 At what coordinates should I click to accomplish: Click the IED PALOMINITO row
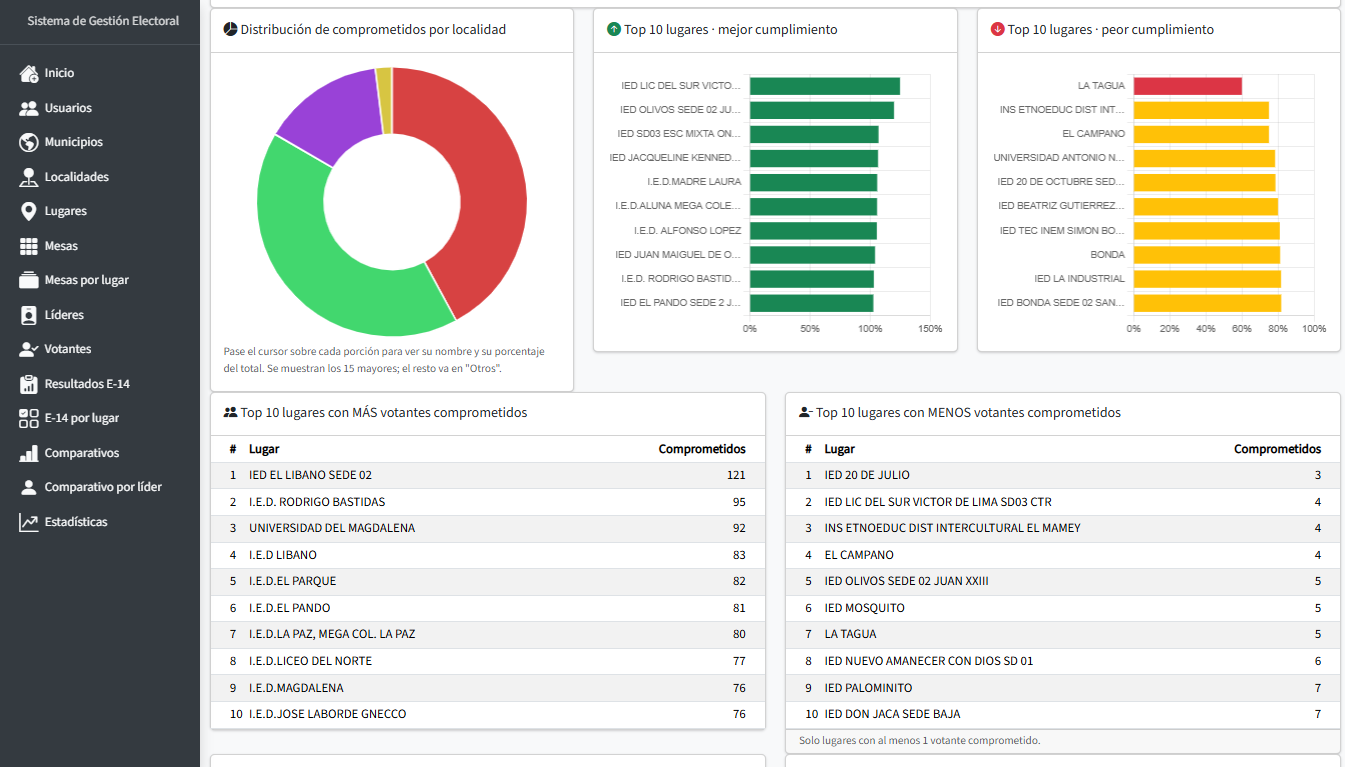pos(1063,688)
